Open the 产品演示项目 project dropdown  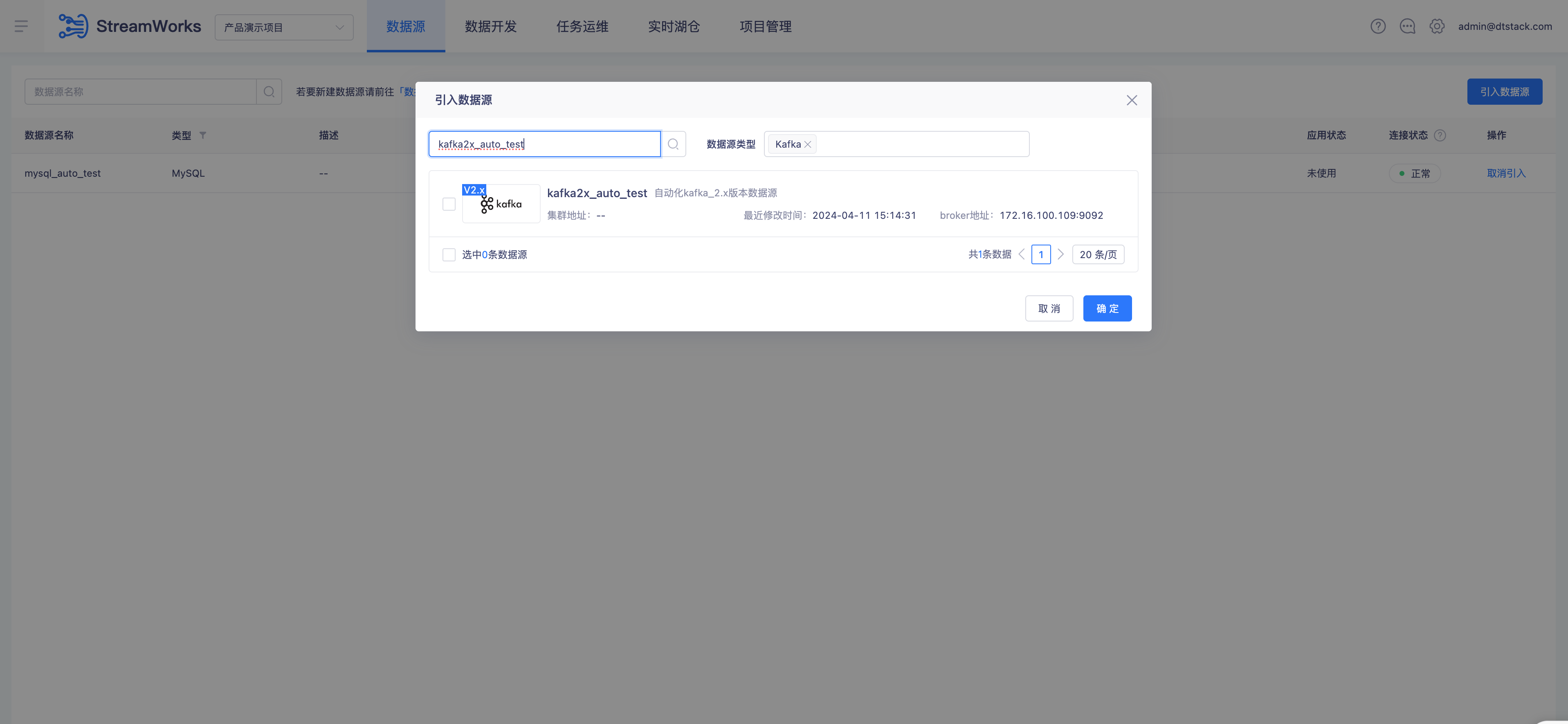(284, 27)
